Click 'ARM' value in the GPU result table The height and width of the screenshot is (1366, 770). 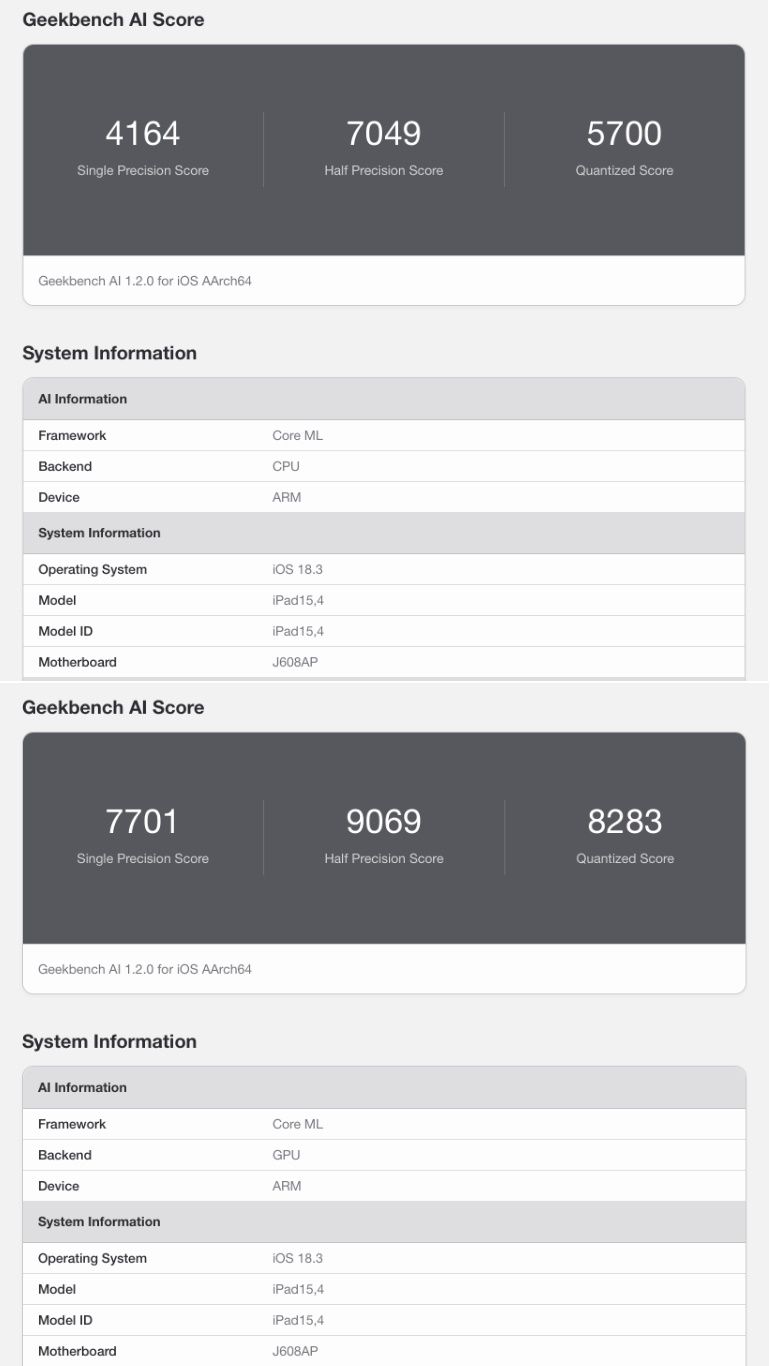(x=286, y=1186)
